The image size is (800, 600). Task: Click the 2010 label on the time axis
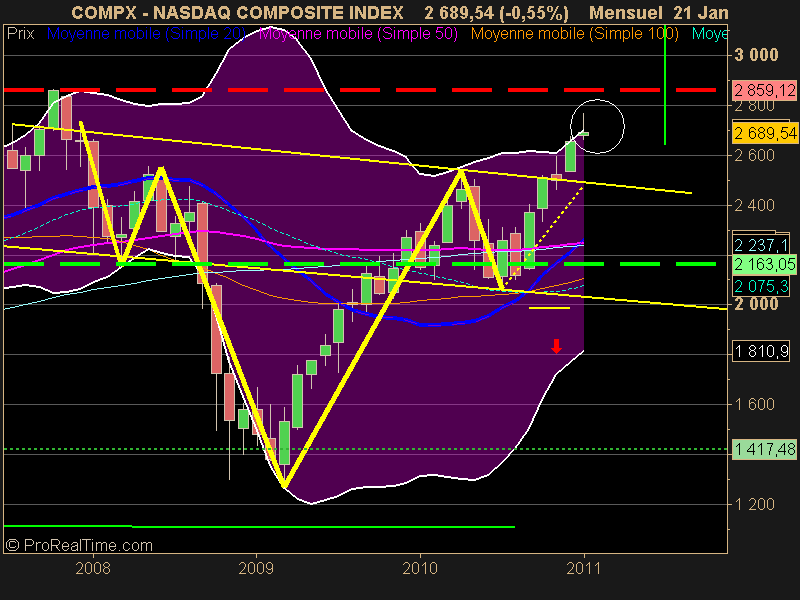pos(420,568)
